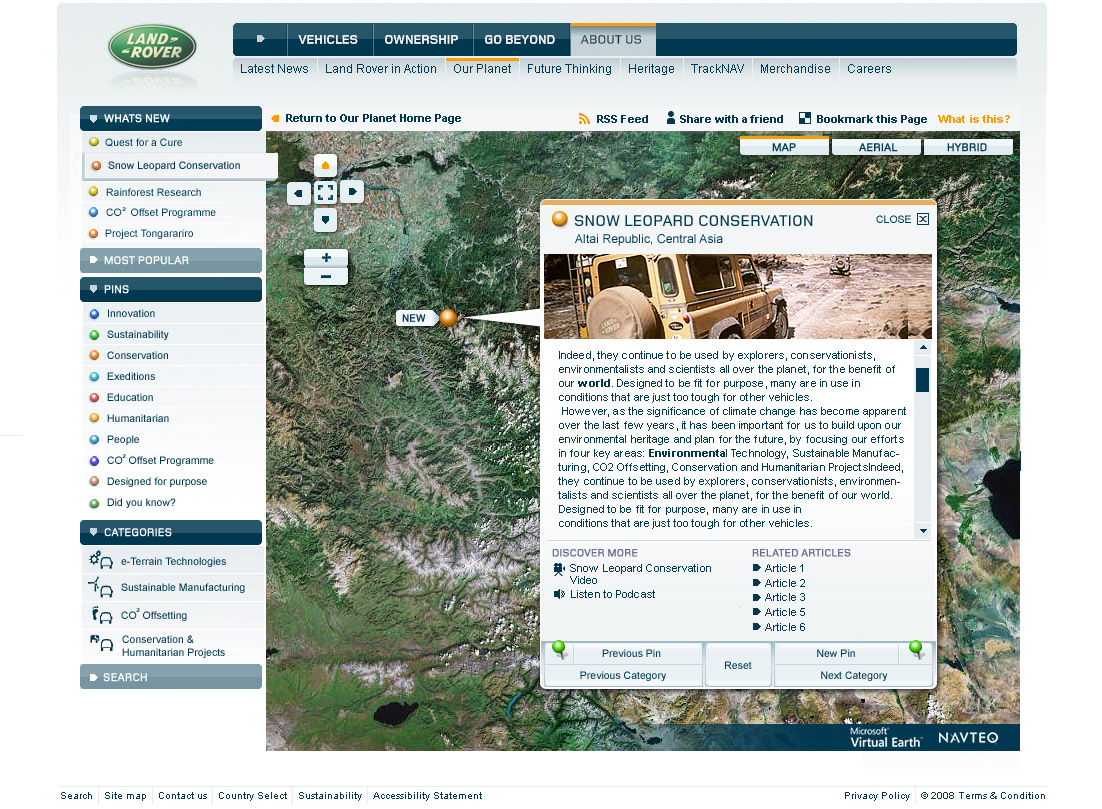Viewport: 1102px width, 809px height.
Task: Toggle the Designed for purpose pin
Action: [x=171, y=481]
